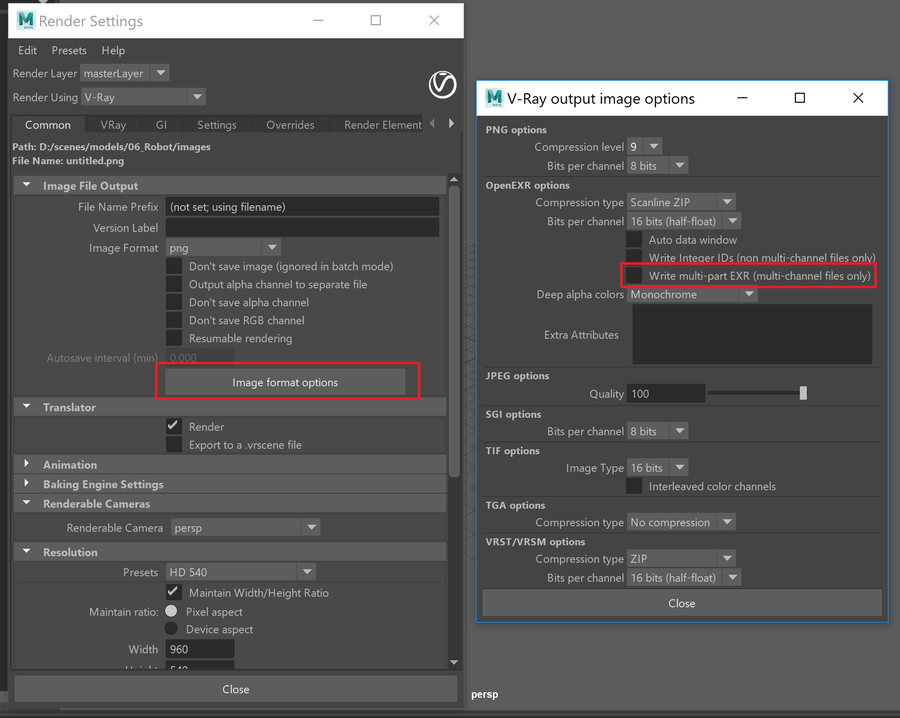Viewport: 900px width, 718px height.
Task: Click the Extra Attributes text area
Action: click(x=752, y=335)
